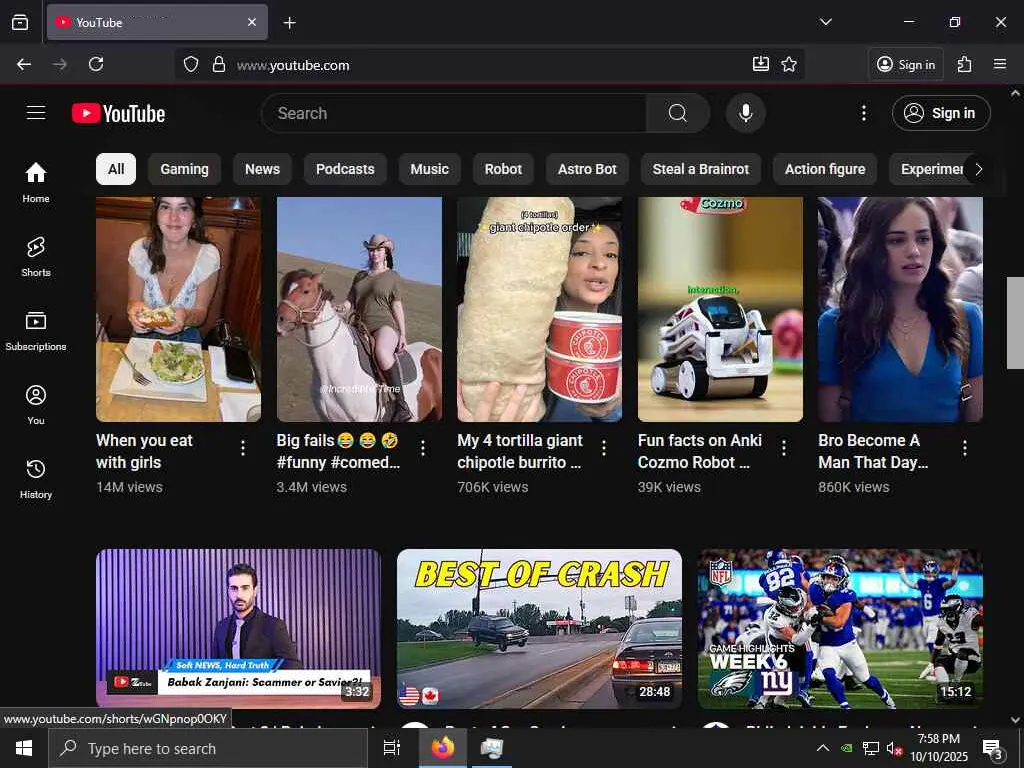
Task: Open 'Fun facts on Anki Cozmo Robot' short
Action: tap(720, 310)
